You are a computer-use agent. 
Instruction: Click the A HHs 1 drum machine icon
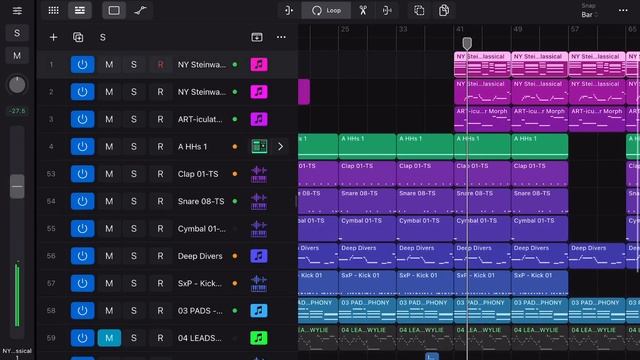point(259,147)
